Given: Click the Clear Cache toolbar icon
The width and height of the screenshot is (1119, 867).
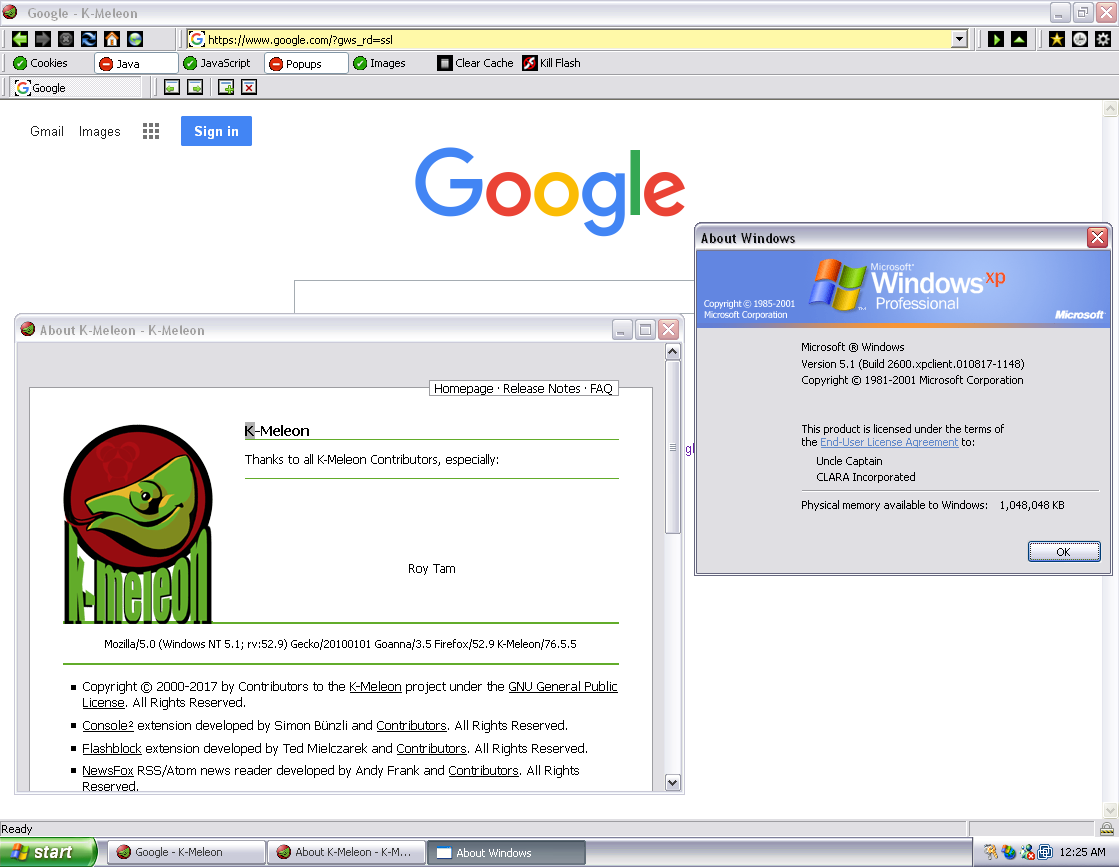Looking at the screenshot, I should 445,64.
